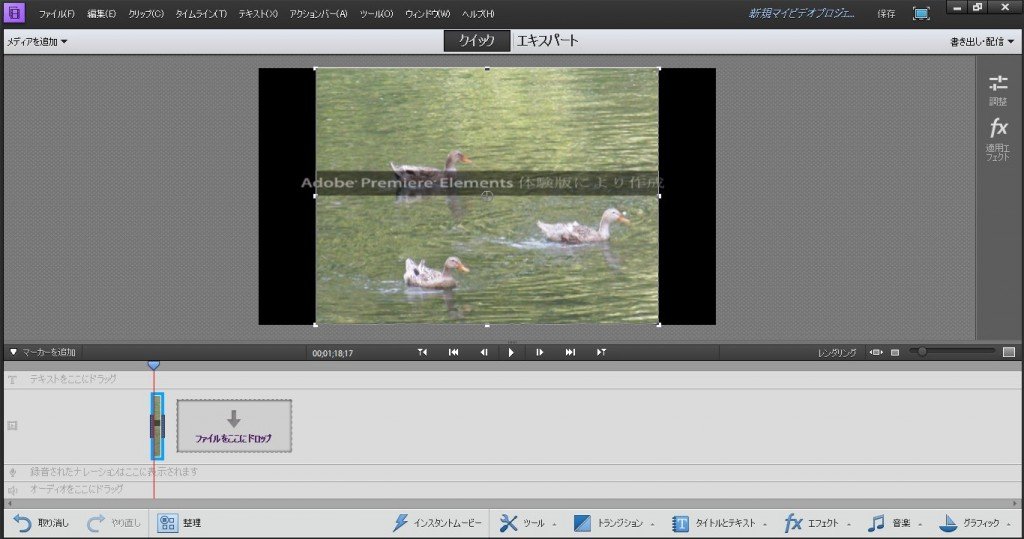Go to previous edit point
This screenshot has width=1024, height=539.
point(423,352)
